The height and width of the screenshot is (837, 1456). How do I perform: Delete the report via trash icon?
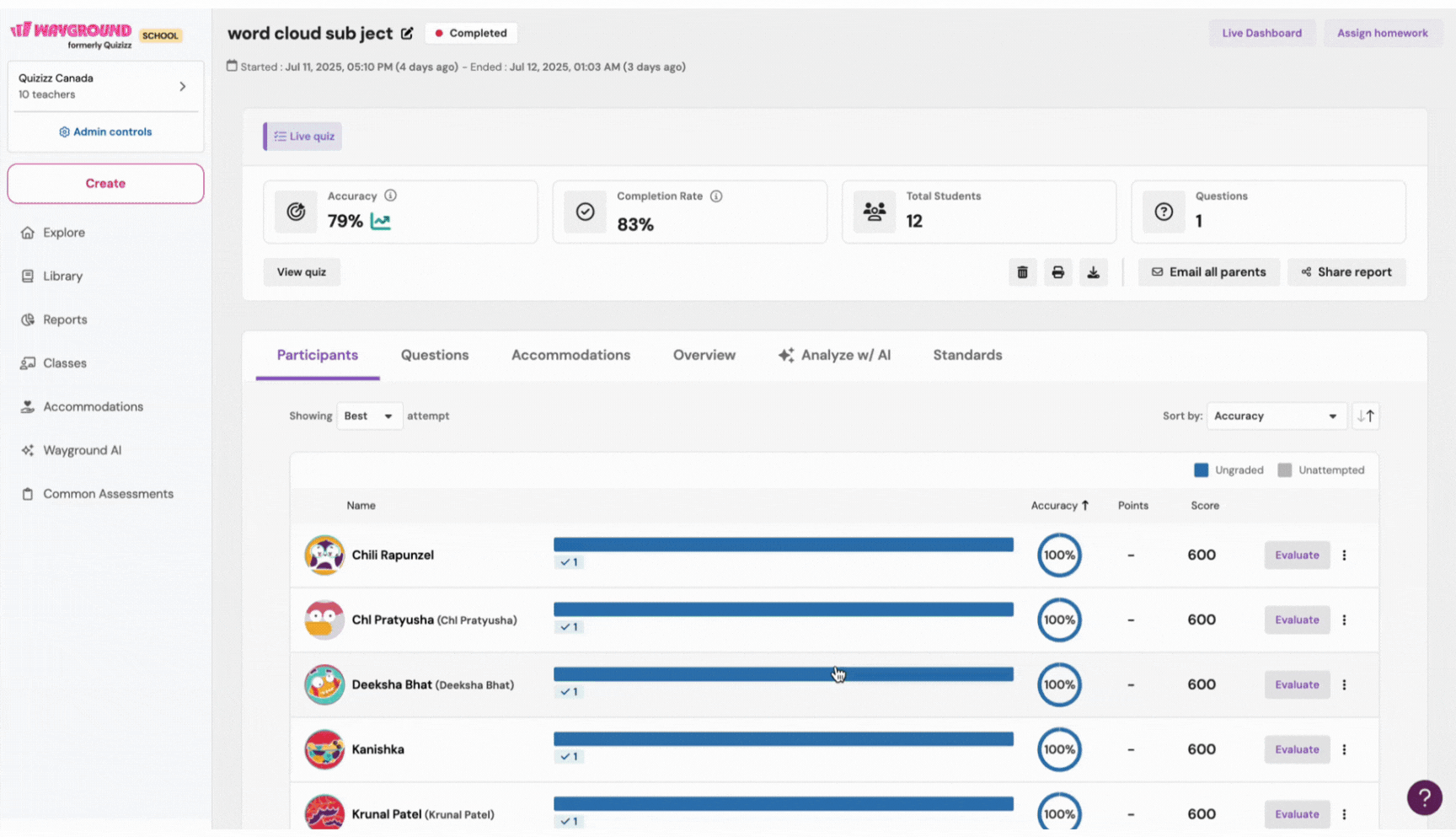point(1022,272)
